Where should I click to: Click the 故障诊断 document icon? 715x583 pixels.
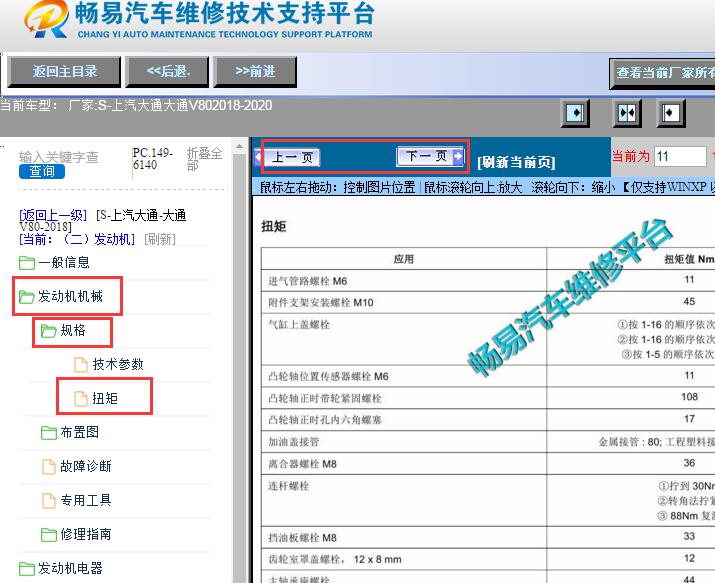coord(49,467)
